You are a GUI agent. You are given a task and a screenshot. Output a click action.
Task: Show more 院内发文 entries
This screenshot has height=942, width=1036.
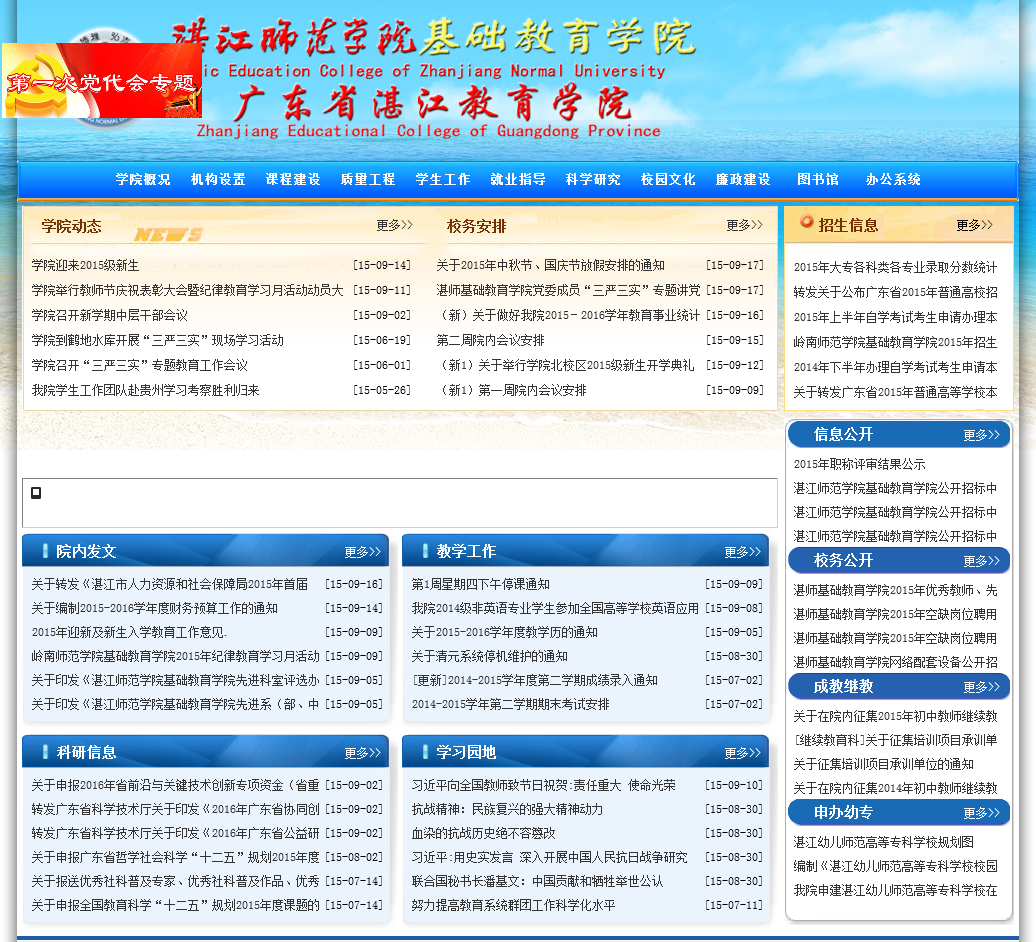click(363, 552)
